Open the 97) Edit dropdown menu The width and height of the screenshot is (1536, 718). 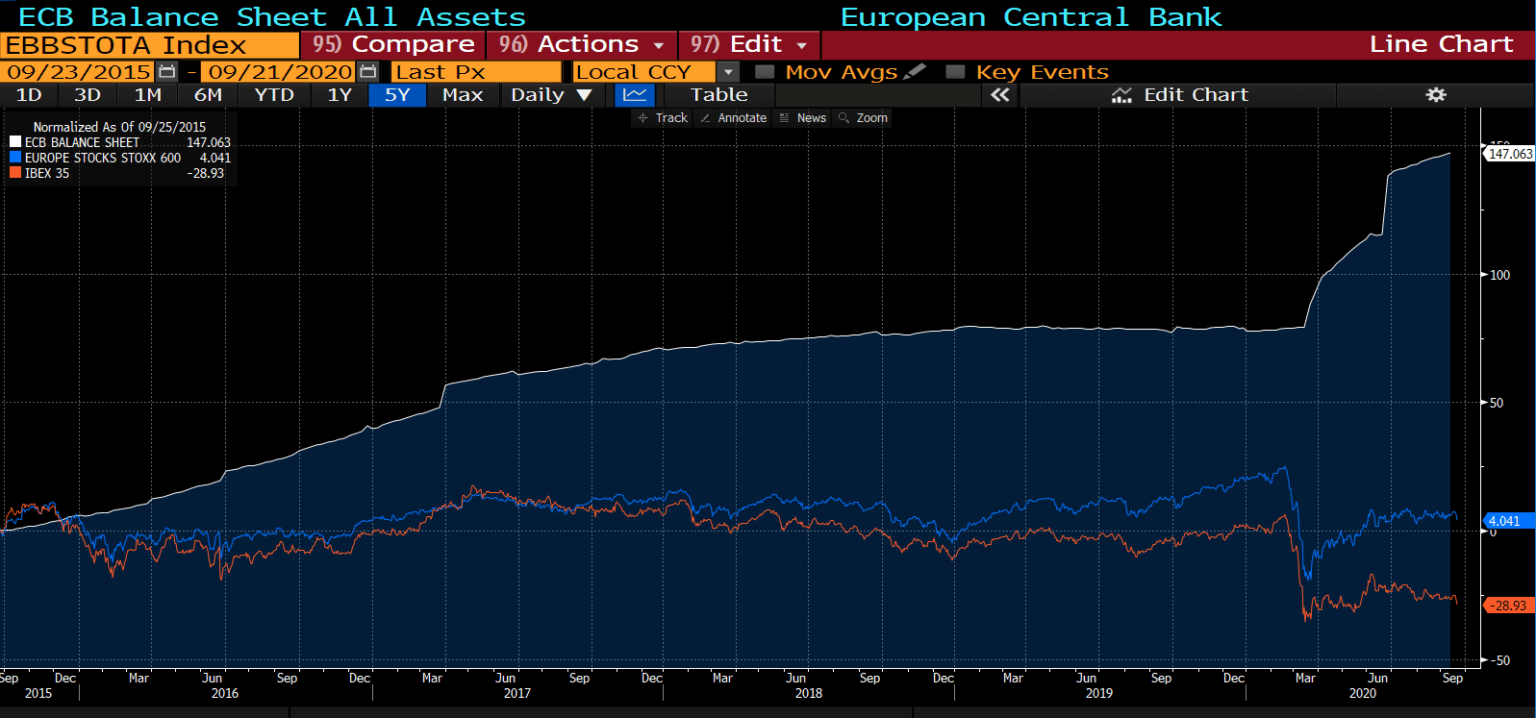749,45
